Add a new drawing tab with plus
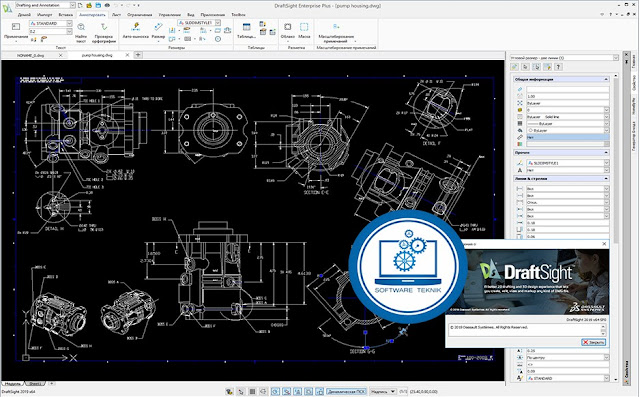 click(x=138, y=55)
